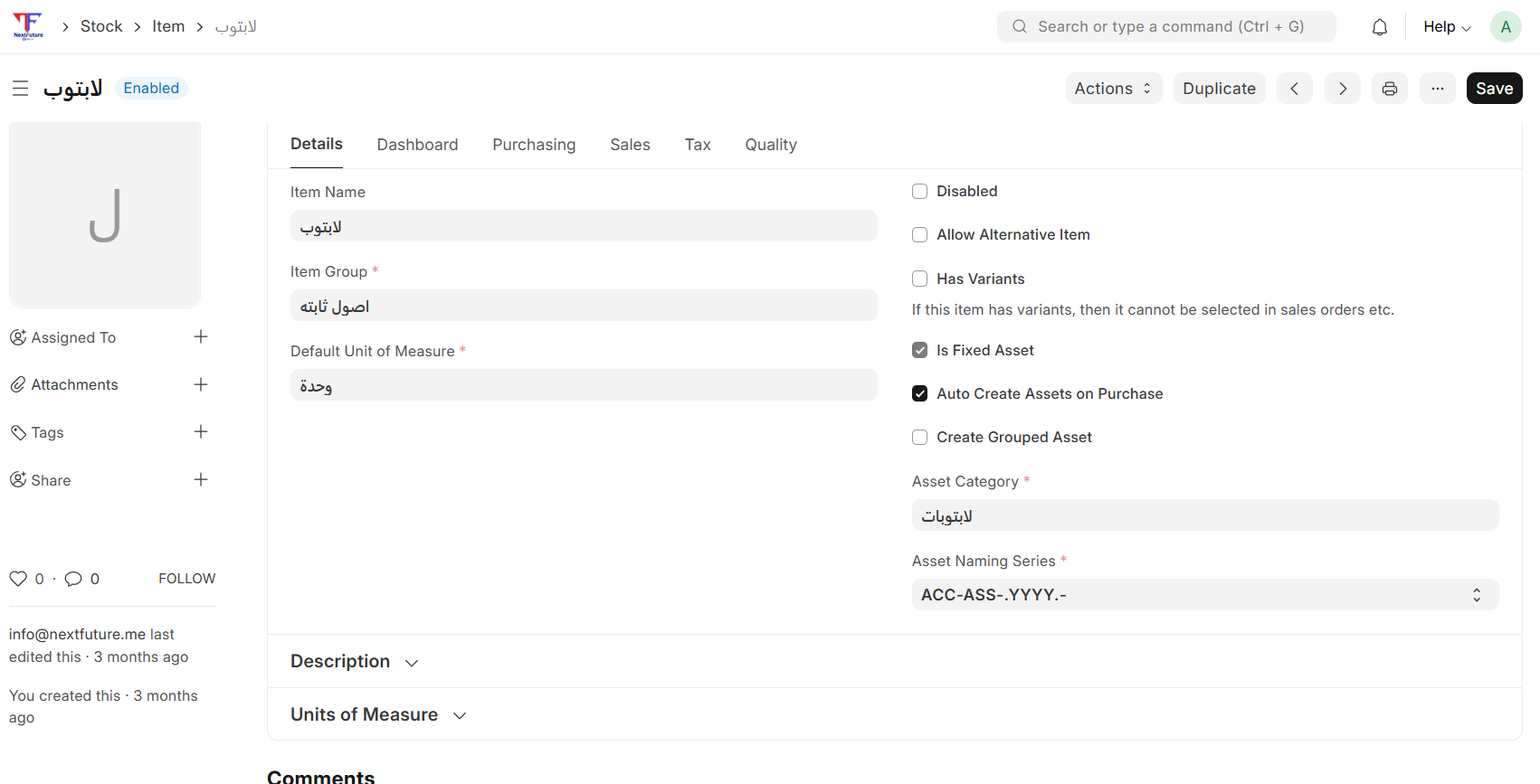Click the Save button

point(1494,89)
